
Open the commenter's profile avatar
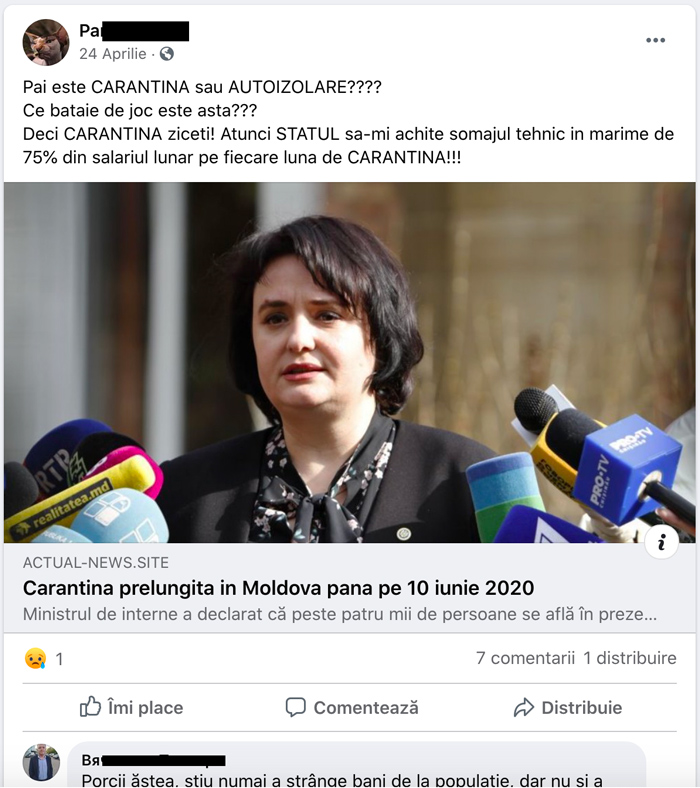41,762
